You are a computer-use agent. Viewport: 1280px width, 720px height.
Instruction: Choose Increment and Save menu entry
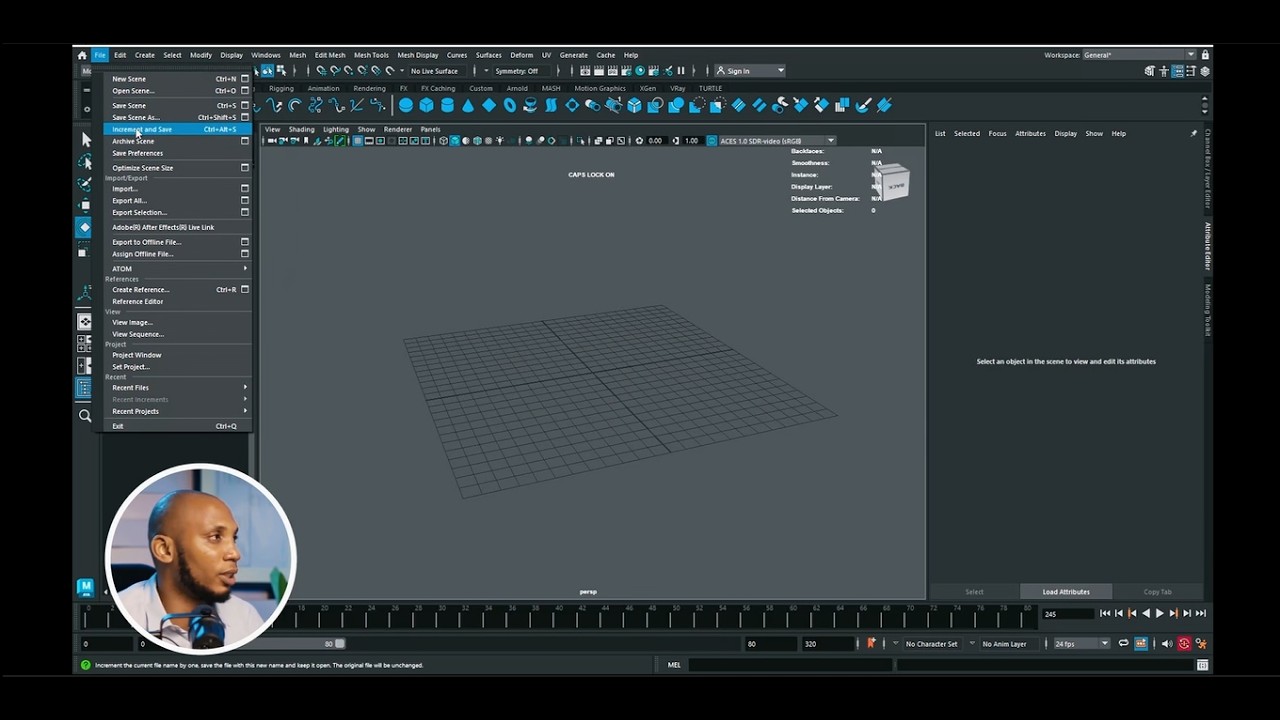[x=177, y=130]
